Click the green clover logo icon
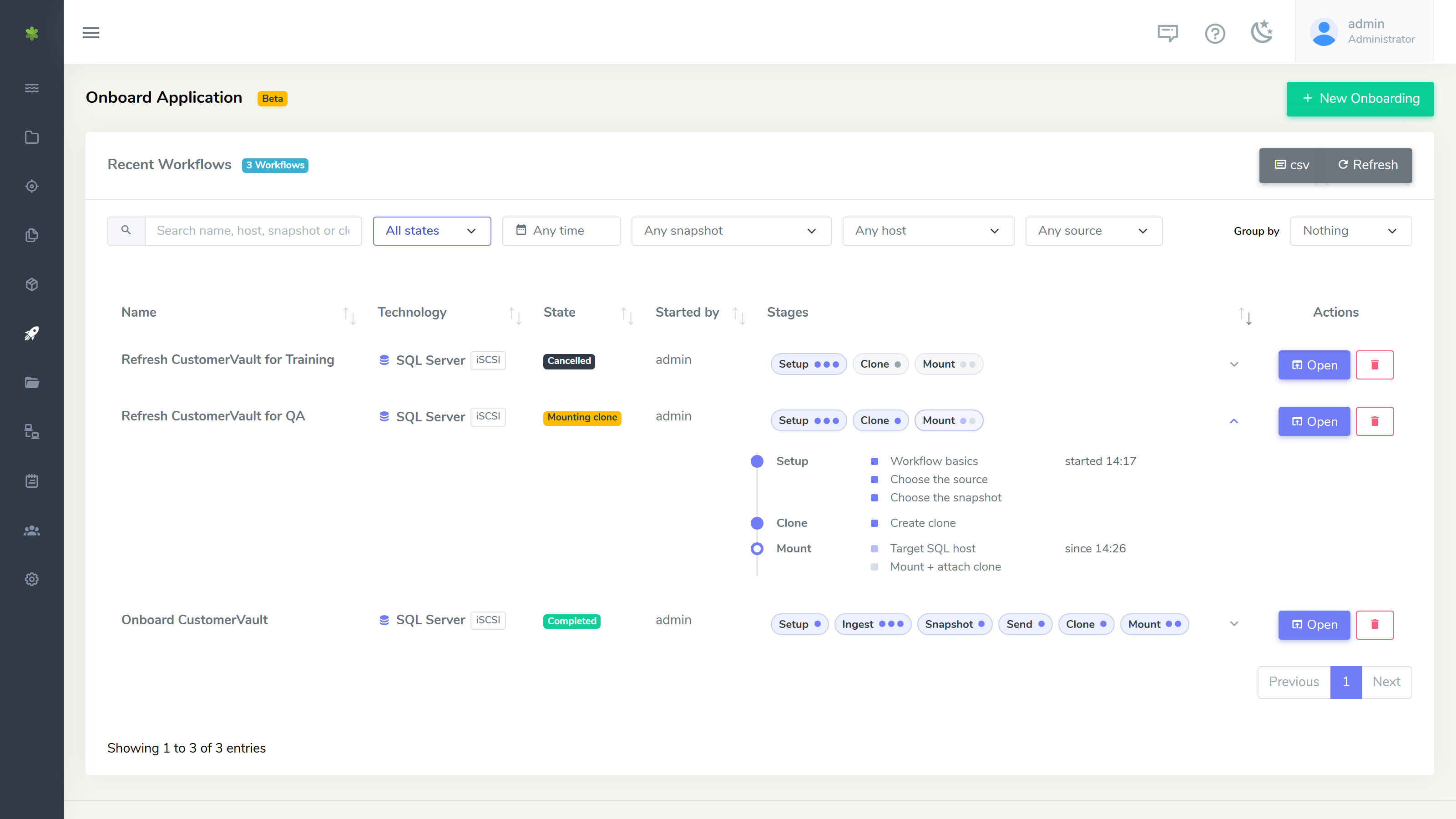Viewport: 1456px width, 819px height. point(32,33)
